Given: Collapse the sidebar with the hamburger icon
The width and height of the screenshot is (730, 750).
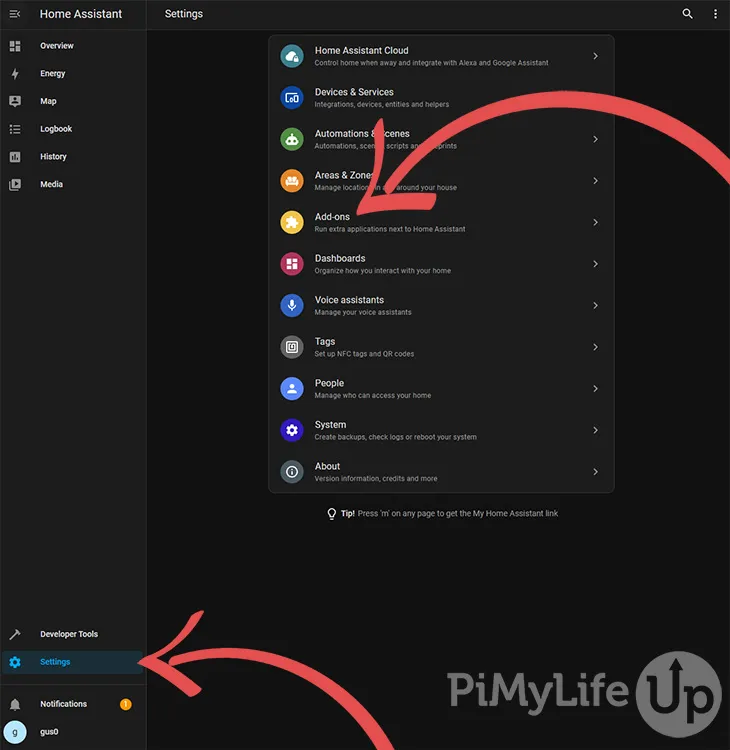Looking at the screenshot, I should pos(15,14).
